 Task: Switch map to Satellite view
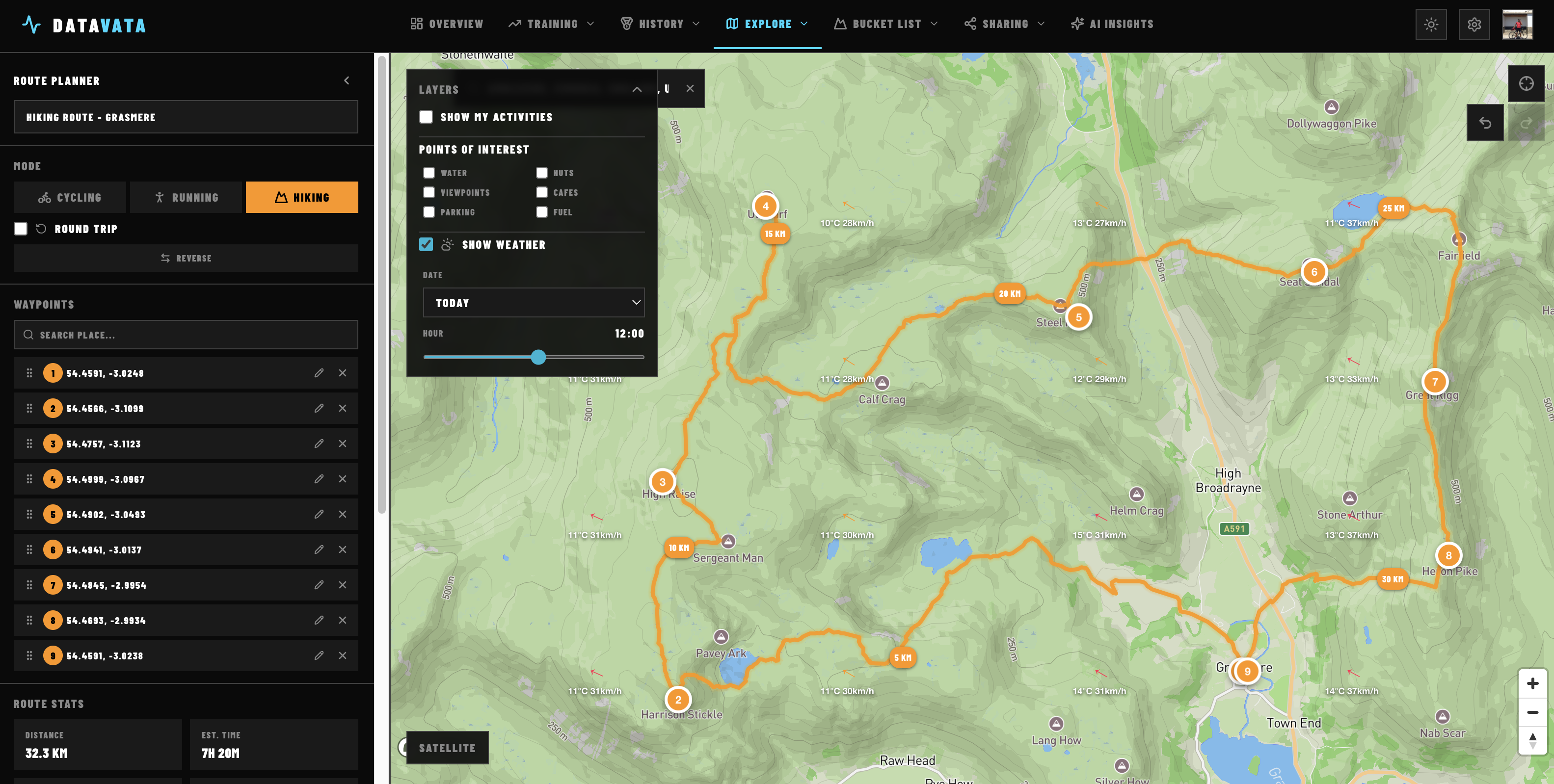click(447, 748)
